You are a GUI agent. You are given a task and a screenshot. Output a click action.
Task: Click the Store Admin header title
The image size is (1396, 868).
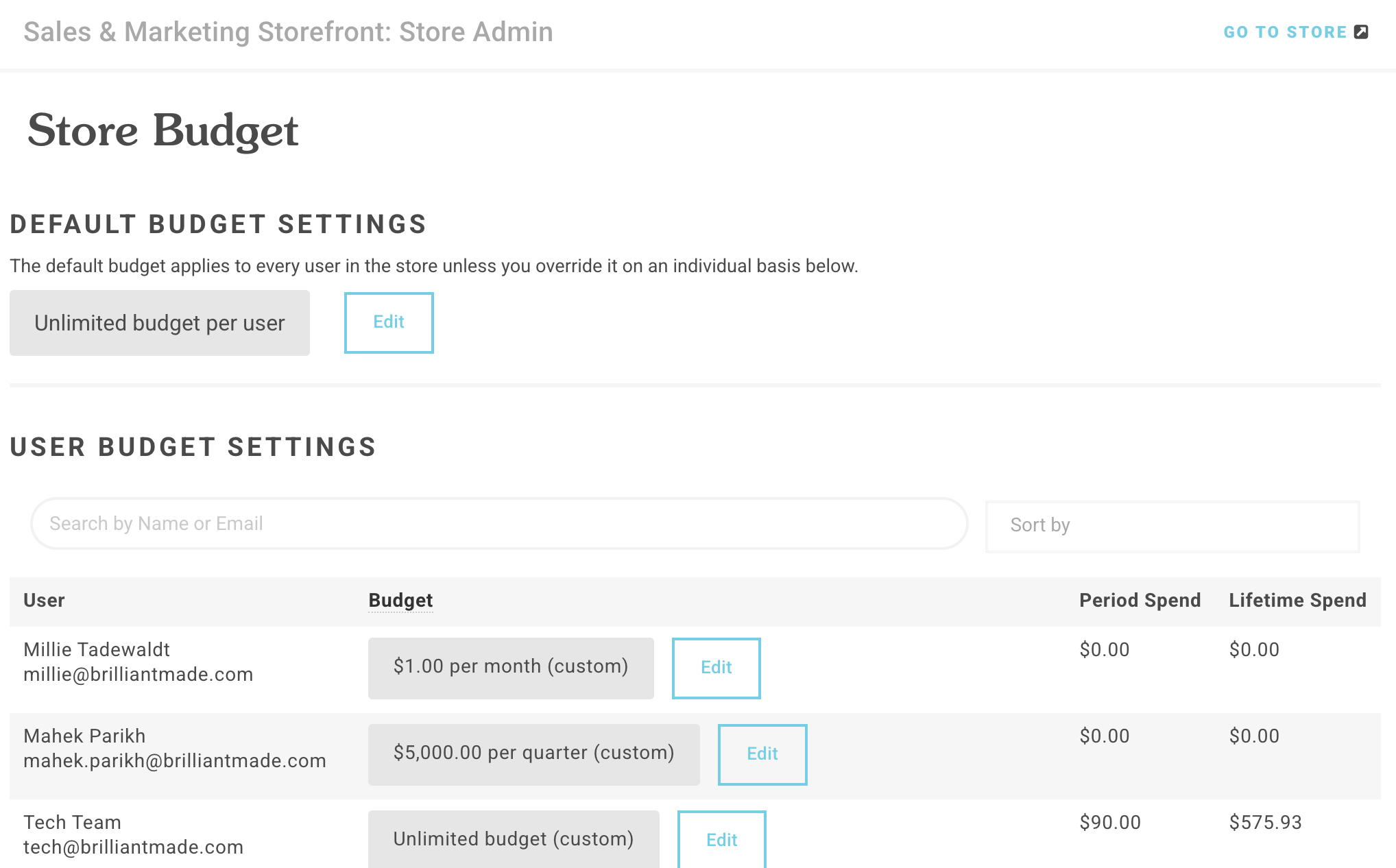(x=288, y=32)
